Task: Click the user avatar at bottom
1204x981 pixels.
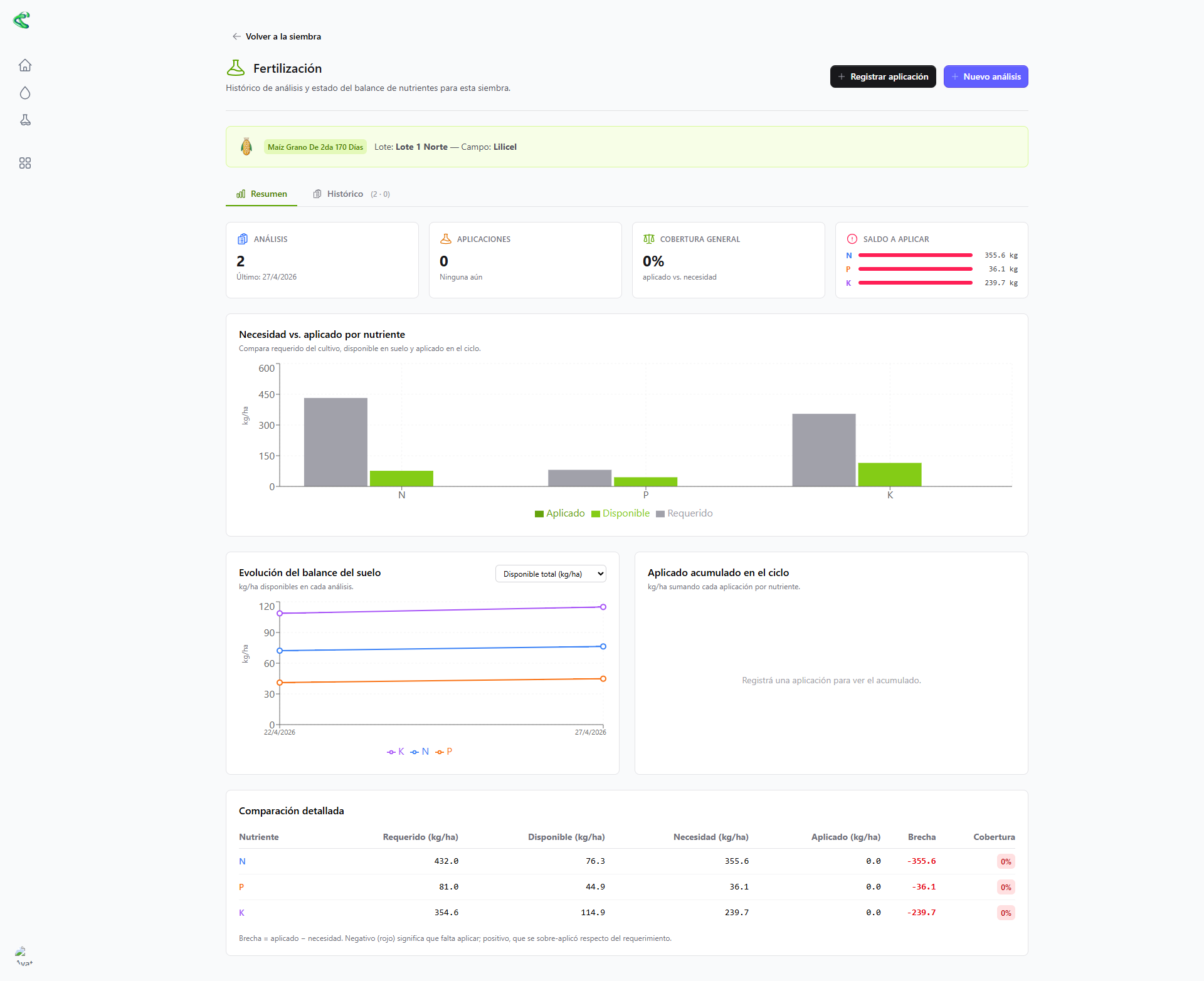Action: coord(24,957)
